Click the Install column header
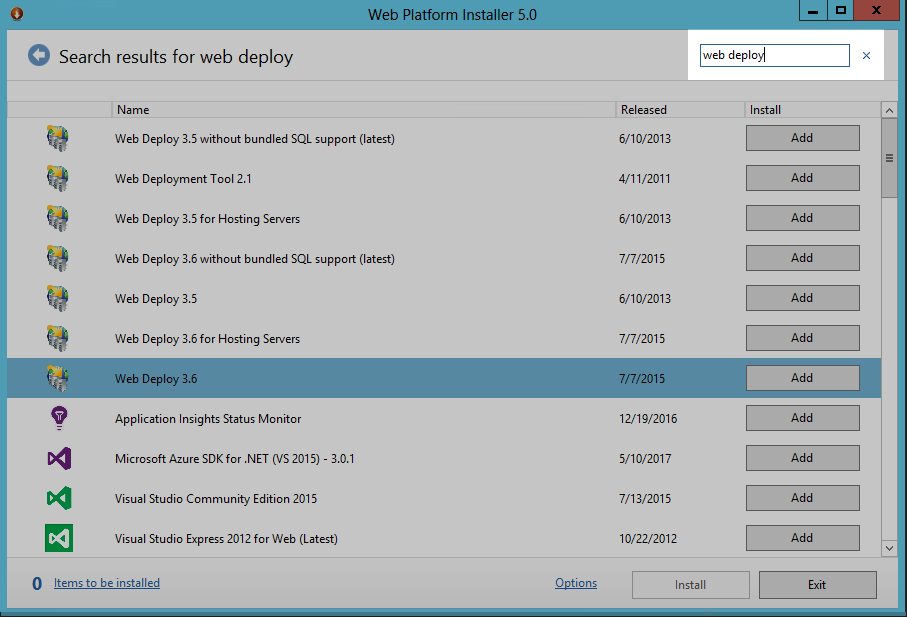 pyautogui.click(x=813, y=109)
